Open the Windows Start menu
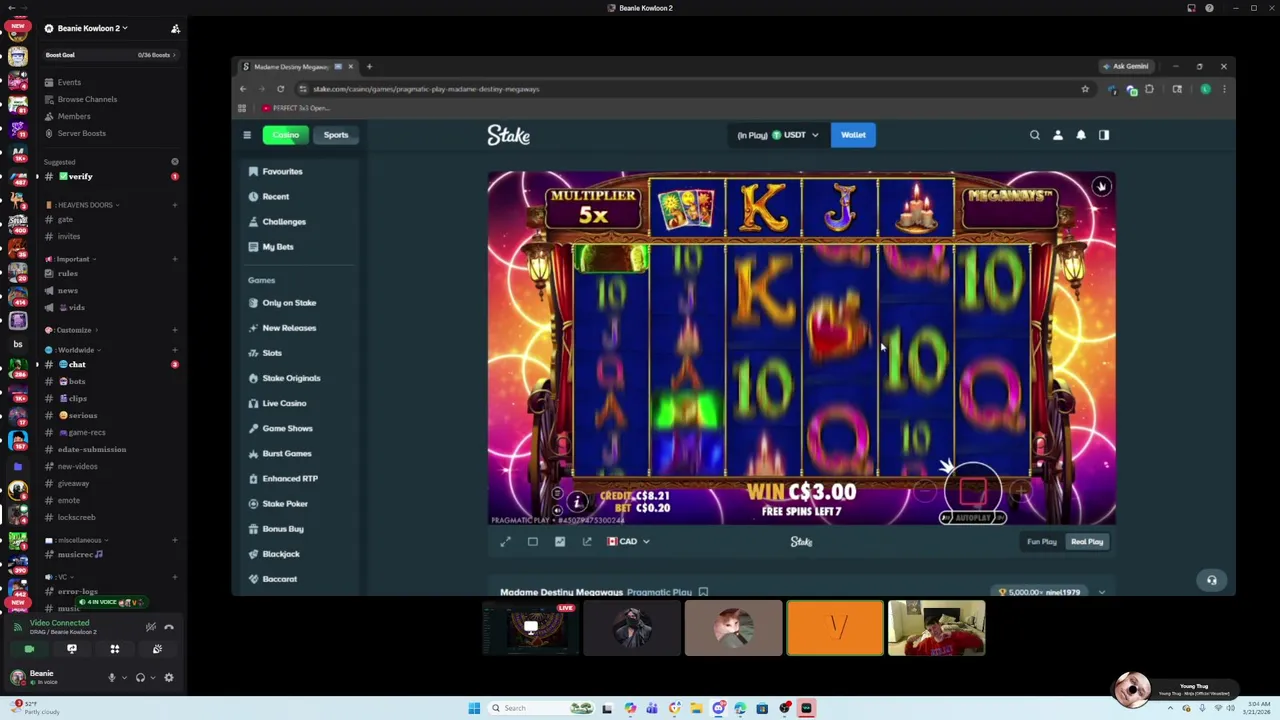Viewport: 1280px width, 720px height. tap(474, 708)
